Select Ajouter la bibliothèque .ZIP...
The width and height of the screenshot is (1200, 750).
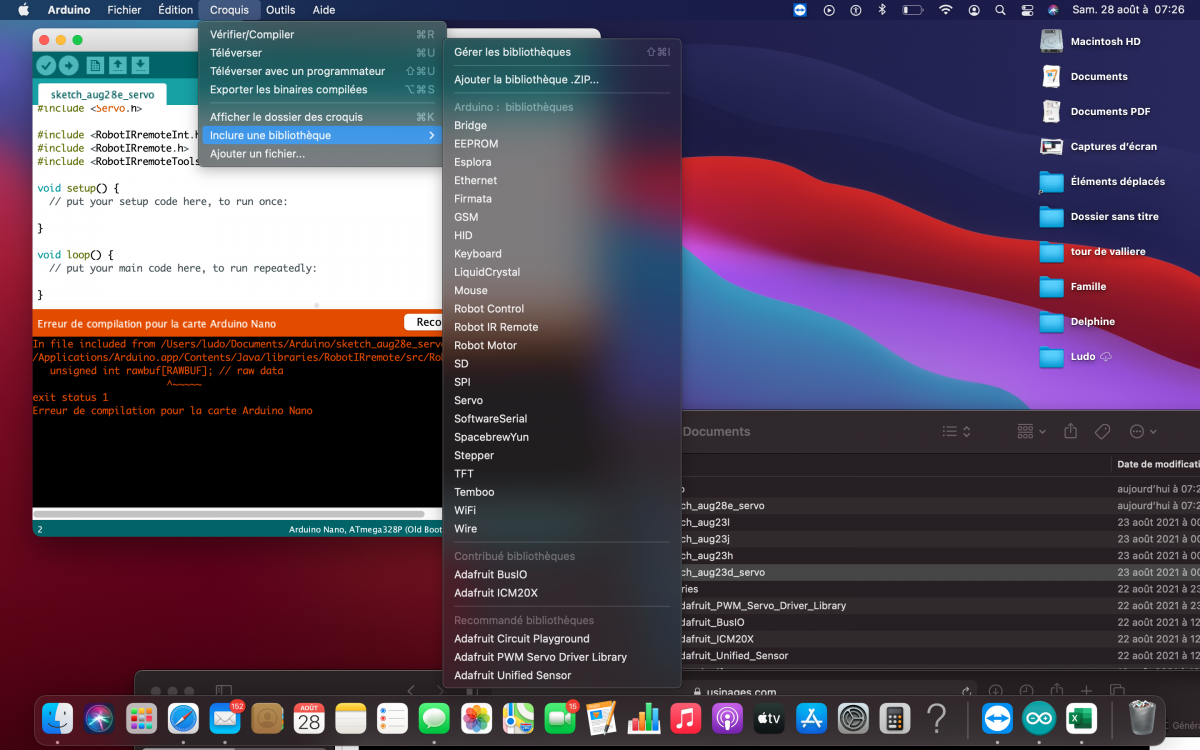[562, 79]
